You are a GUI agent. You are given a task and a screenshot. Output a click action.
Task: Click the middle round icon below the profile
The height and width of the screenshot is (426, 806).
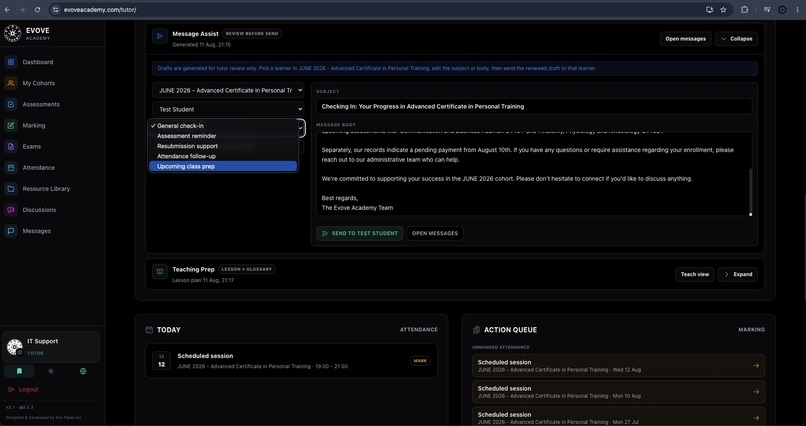pyautogui.click(x=51, y=371)
